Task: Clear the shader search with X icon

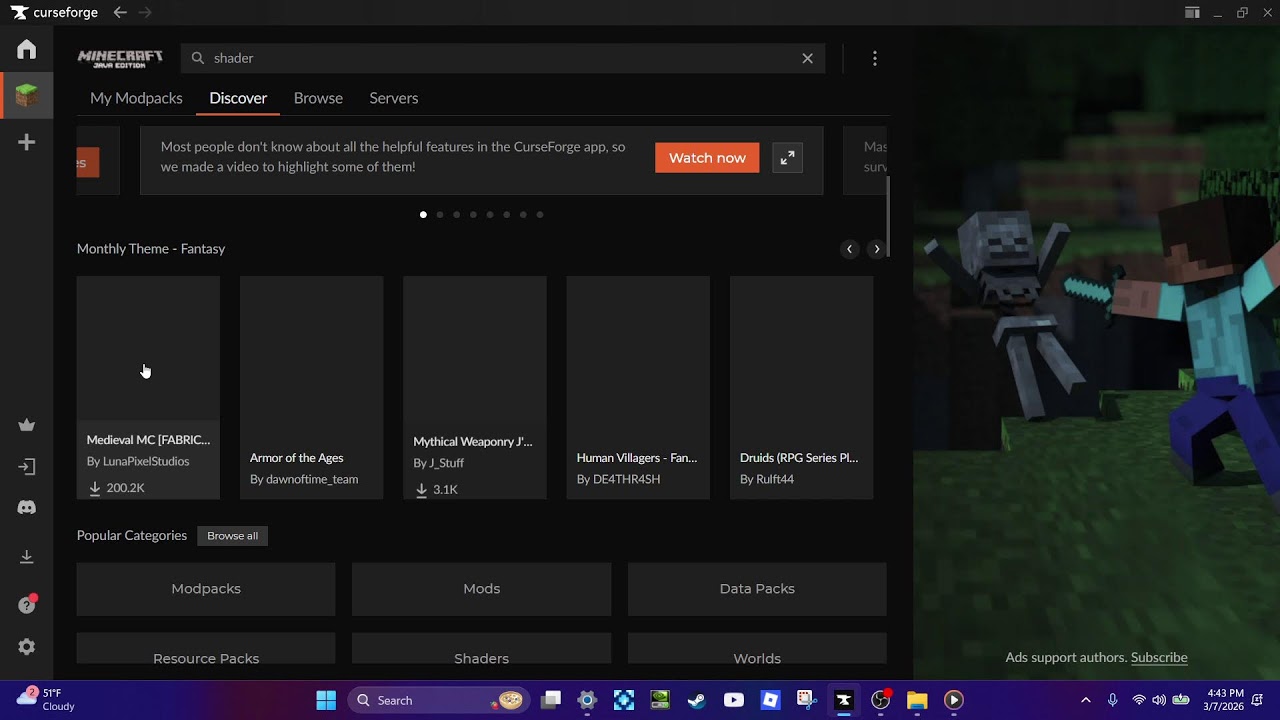Action: pos(808,58)
